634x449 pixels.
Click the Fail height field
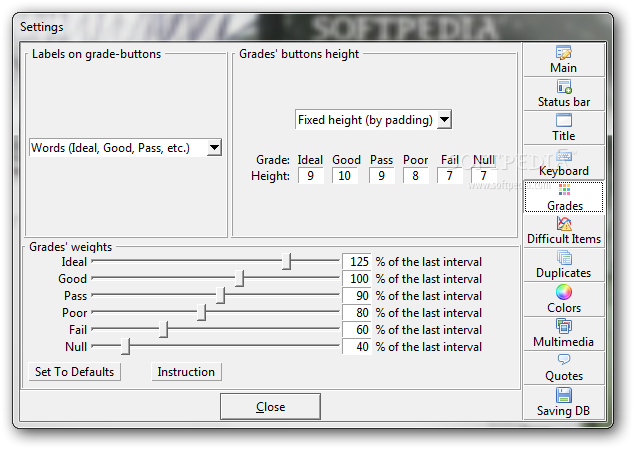click(450, 176)
